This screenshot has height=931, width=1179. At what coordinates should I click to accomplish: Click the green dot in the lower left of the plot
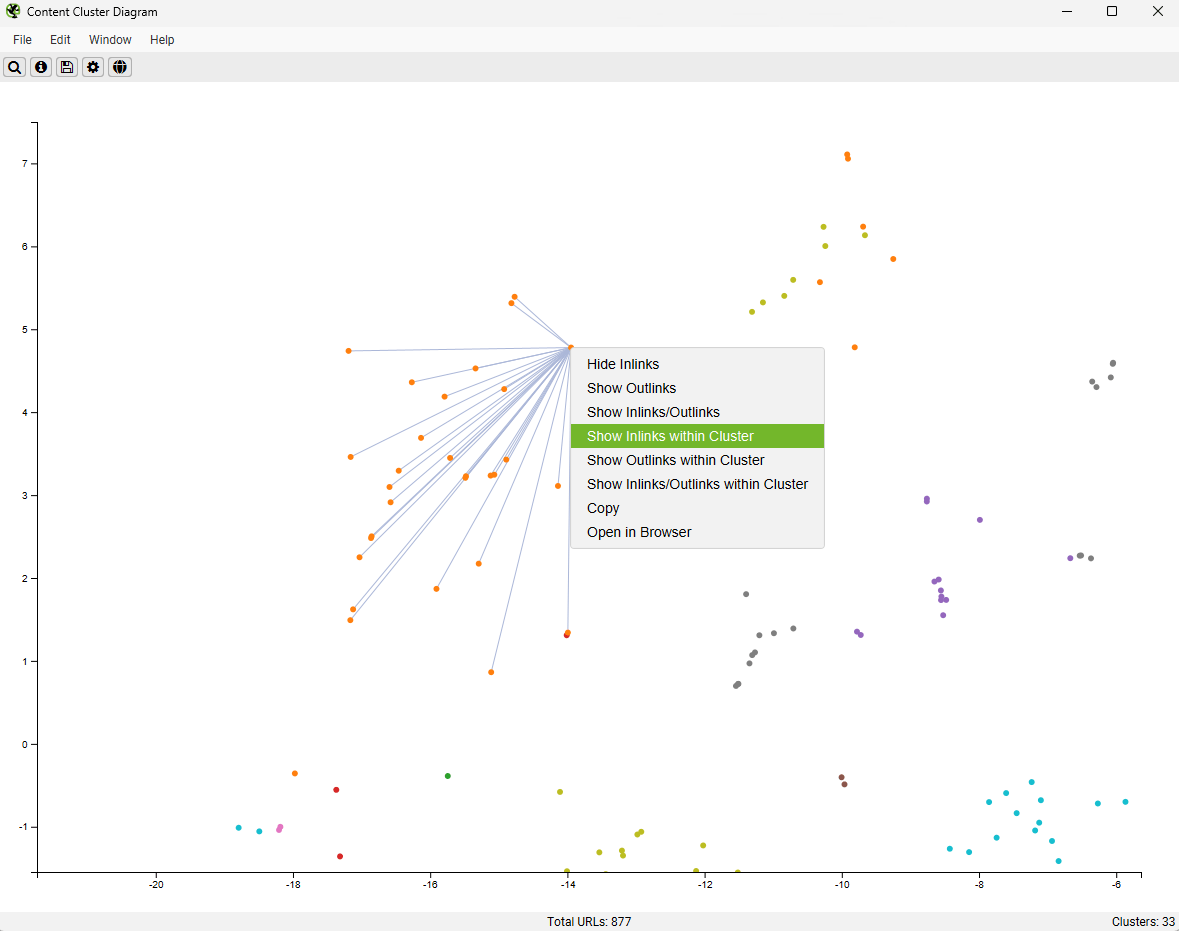(447, 776)
